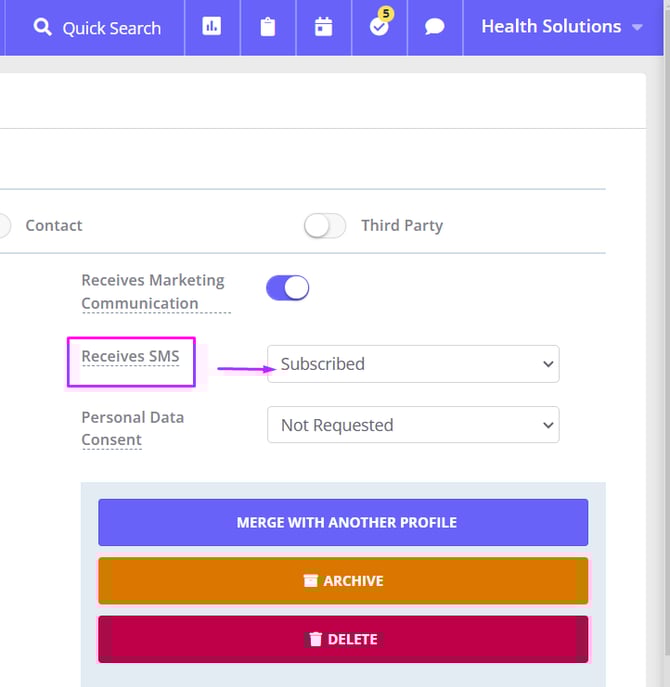Click the Quick Search text
670x687 pixels.
111,28
